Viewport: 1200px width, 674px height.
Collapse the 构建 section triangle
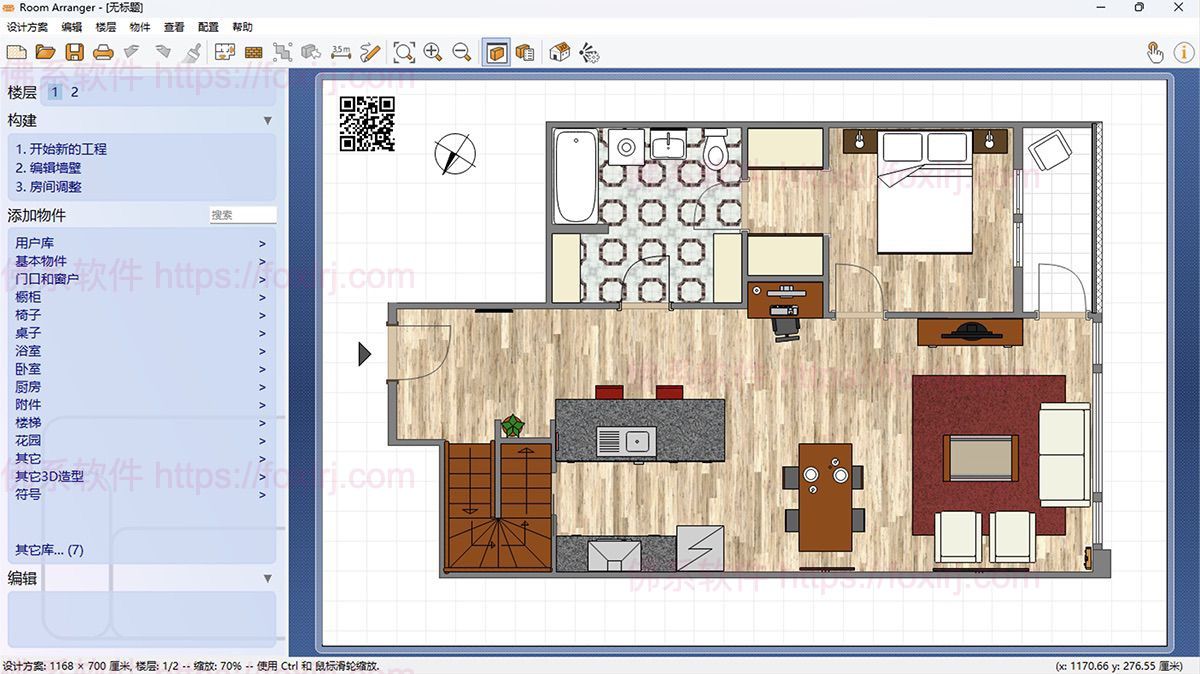click(267, 121)
